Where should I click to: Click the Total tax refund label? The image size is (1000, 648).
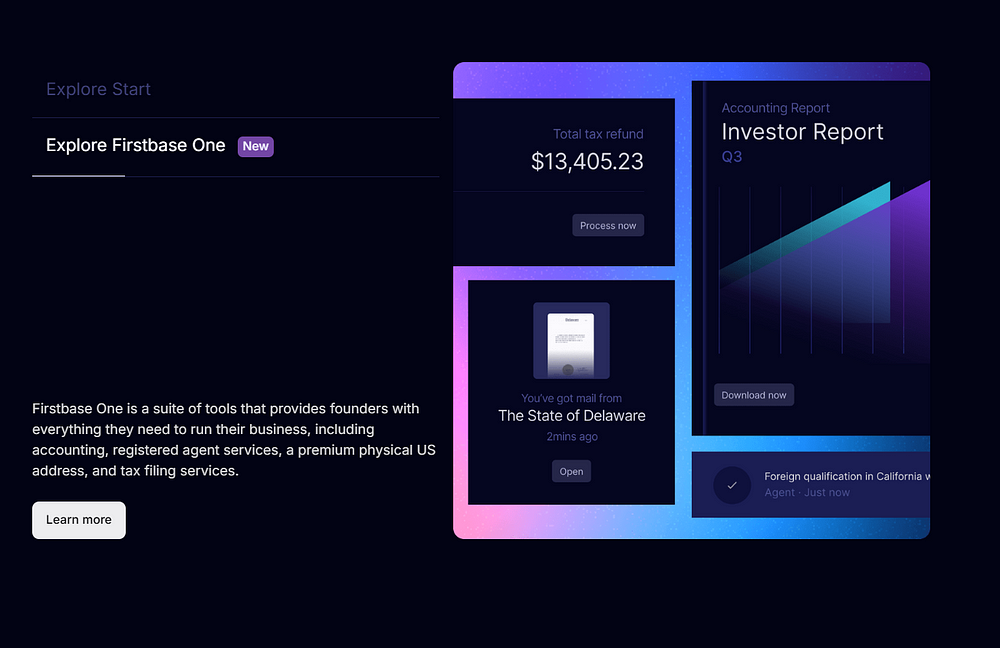[x=598, y=134]
